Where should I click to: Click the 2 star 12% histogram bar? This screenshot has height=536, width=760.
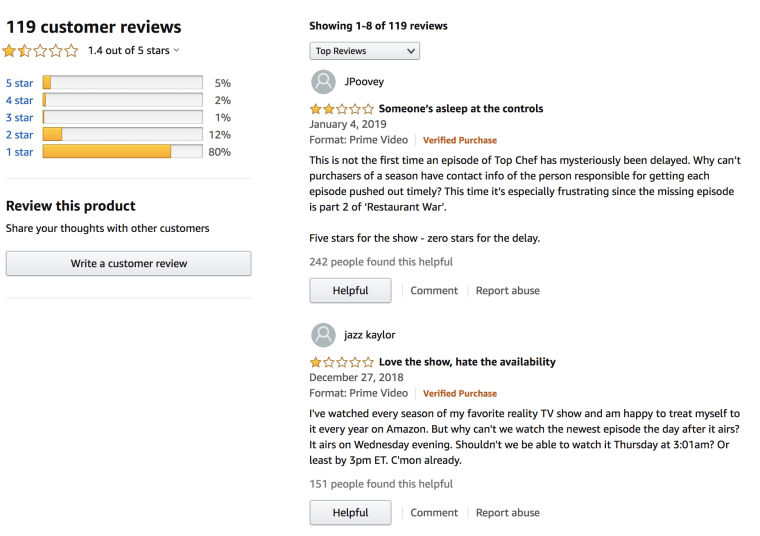(x=123, y=134)
